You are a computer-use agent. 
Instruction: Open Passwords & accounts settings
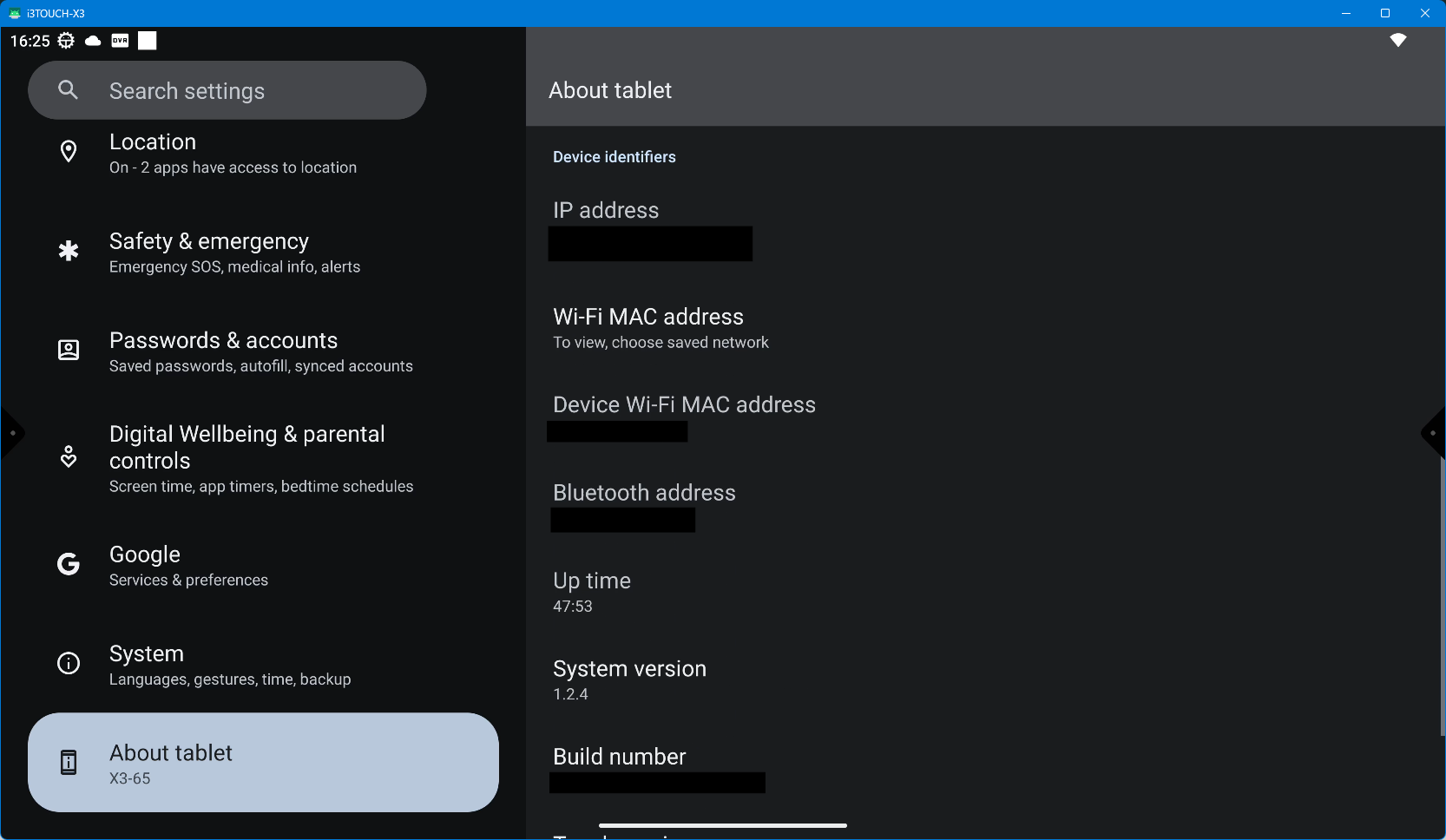(260, 351)
